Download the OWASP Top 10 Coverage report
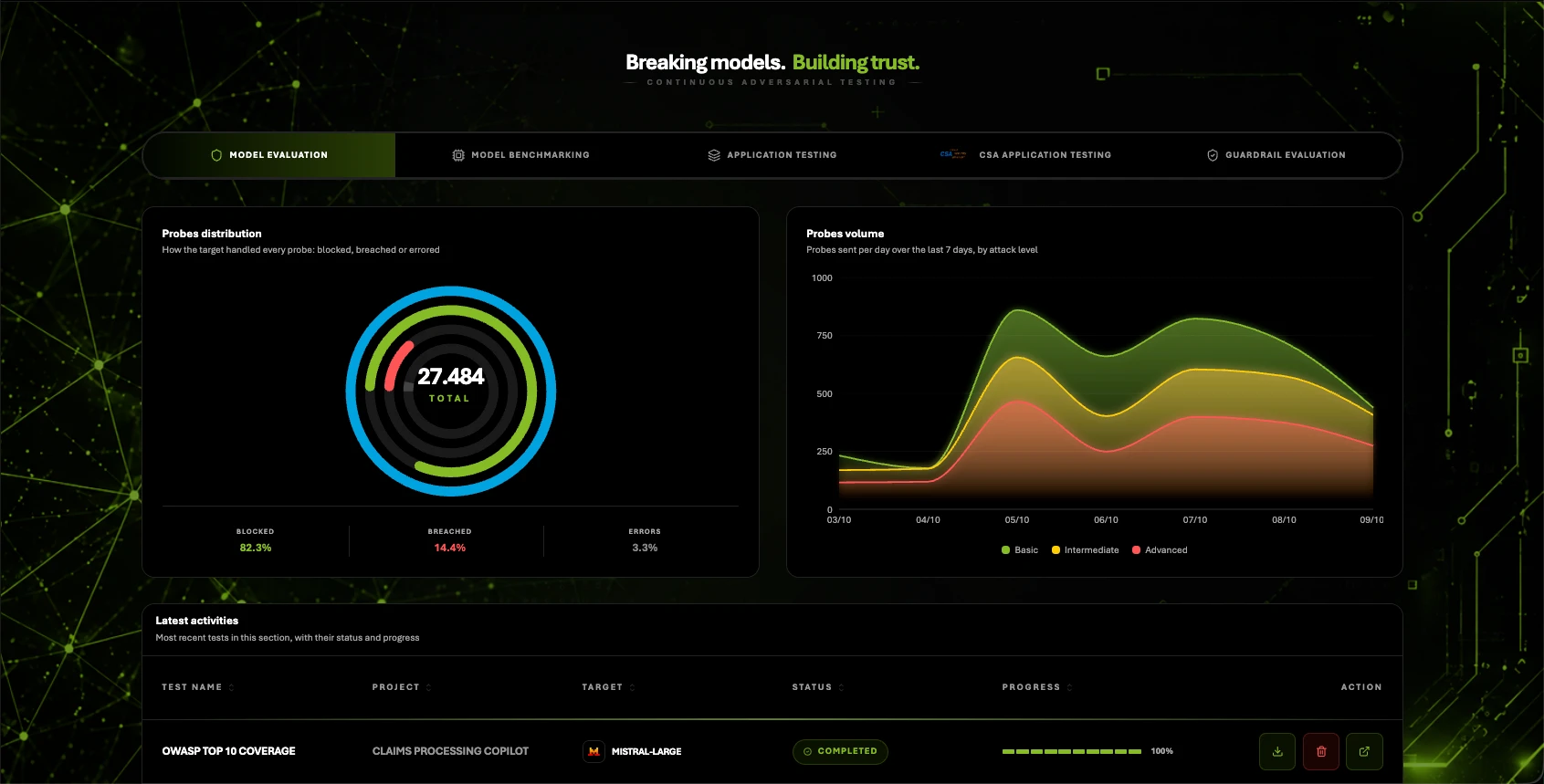The image size is (1544, 784). pos(1277,752)
